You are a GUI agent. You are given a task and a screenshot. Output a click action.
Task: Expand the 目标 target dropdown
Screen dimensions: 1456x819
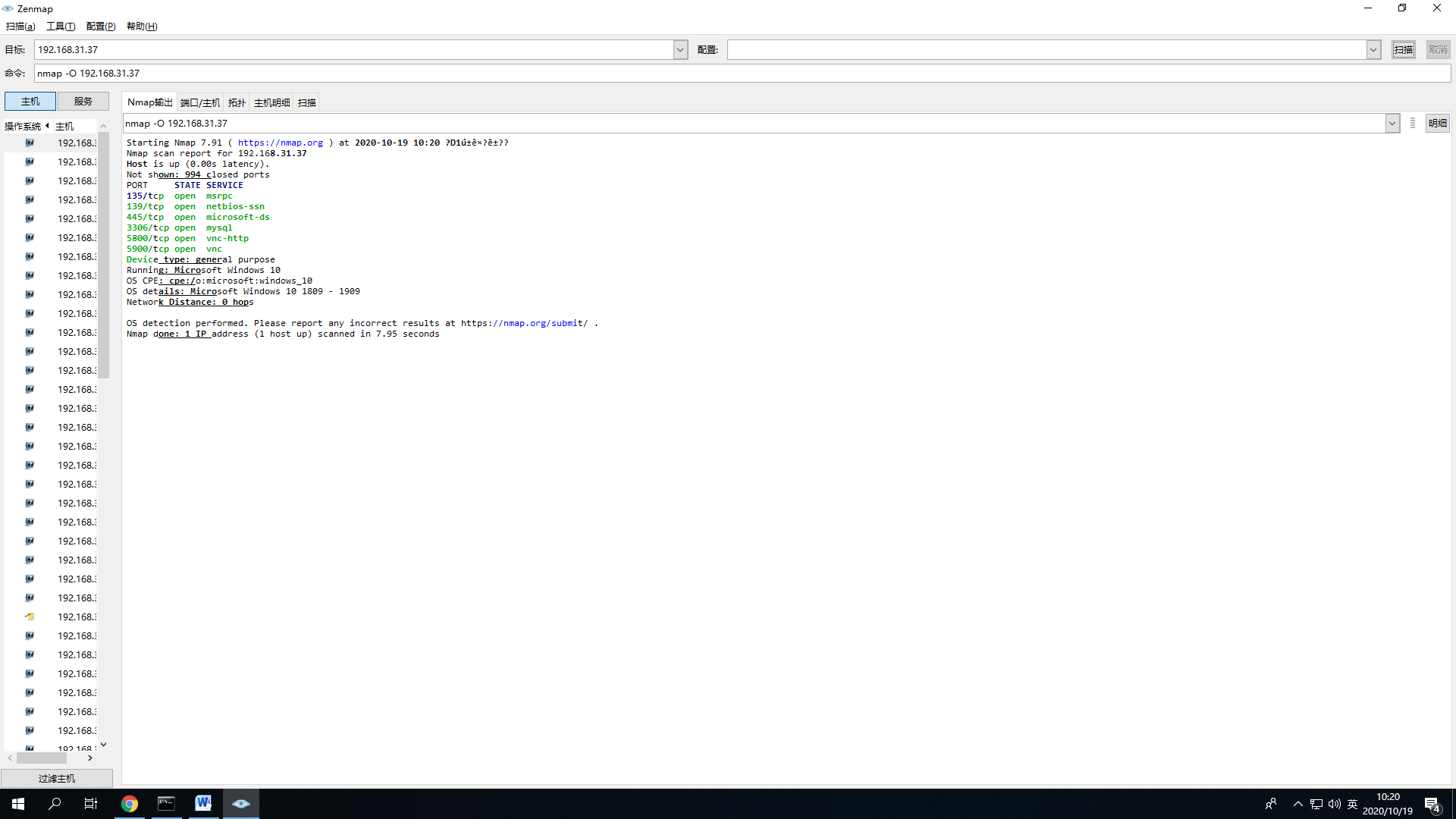pyautogui.click(x=680, y=50)
